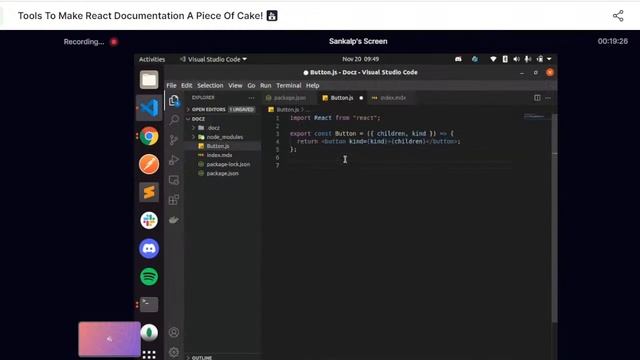Open the Terminal menu
640x360 pixels.
(289, 86)
